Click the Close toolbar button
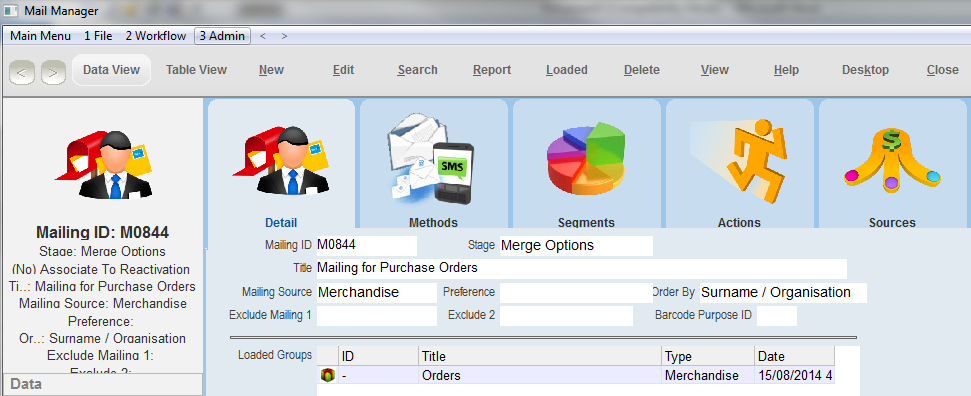 click(x=943, y=70)
